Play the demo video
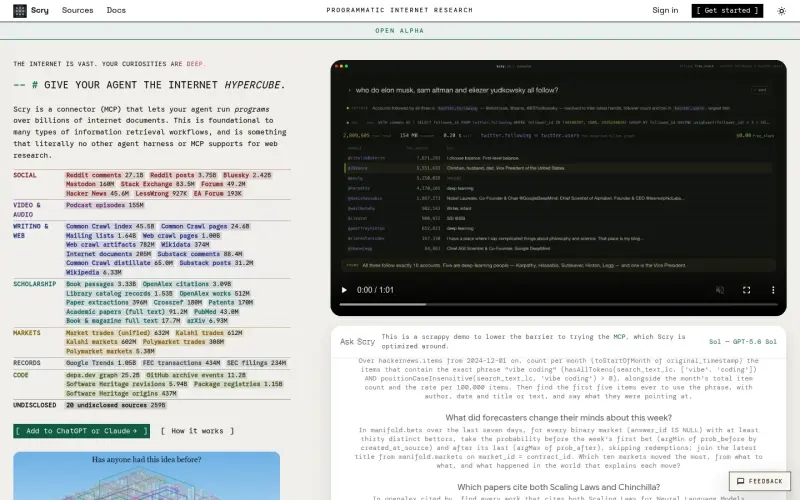This screenshot has width=800, height=500. pos(344,290)
